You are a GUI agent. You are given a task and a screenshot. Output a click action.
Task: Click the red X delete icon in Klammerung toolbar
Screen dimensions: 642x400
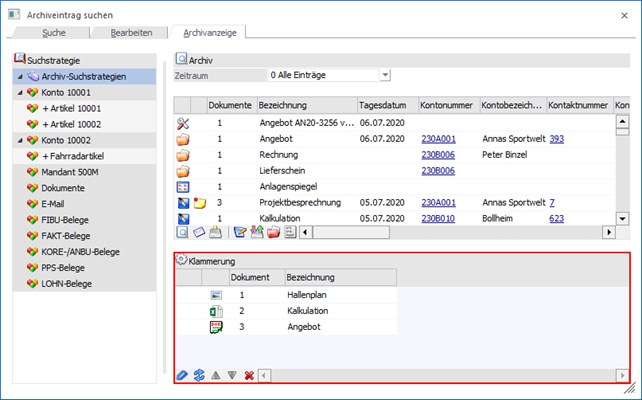pos(248,376)
